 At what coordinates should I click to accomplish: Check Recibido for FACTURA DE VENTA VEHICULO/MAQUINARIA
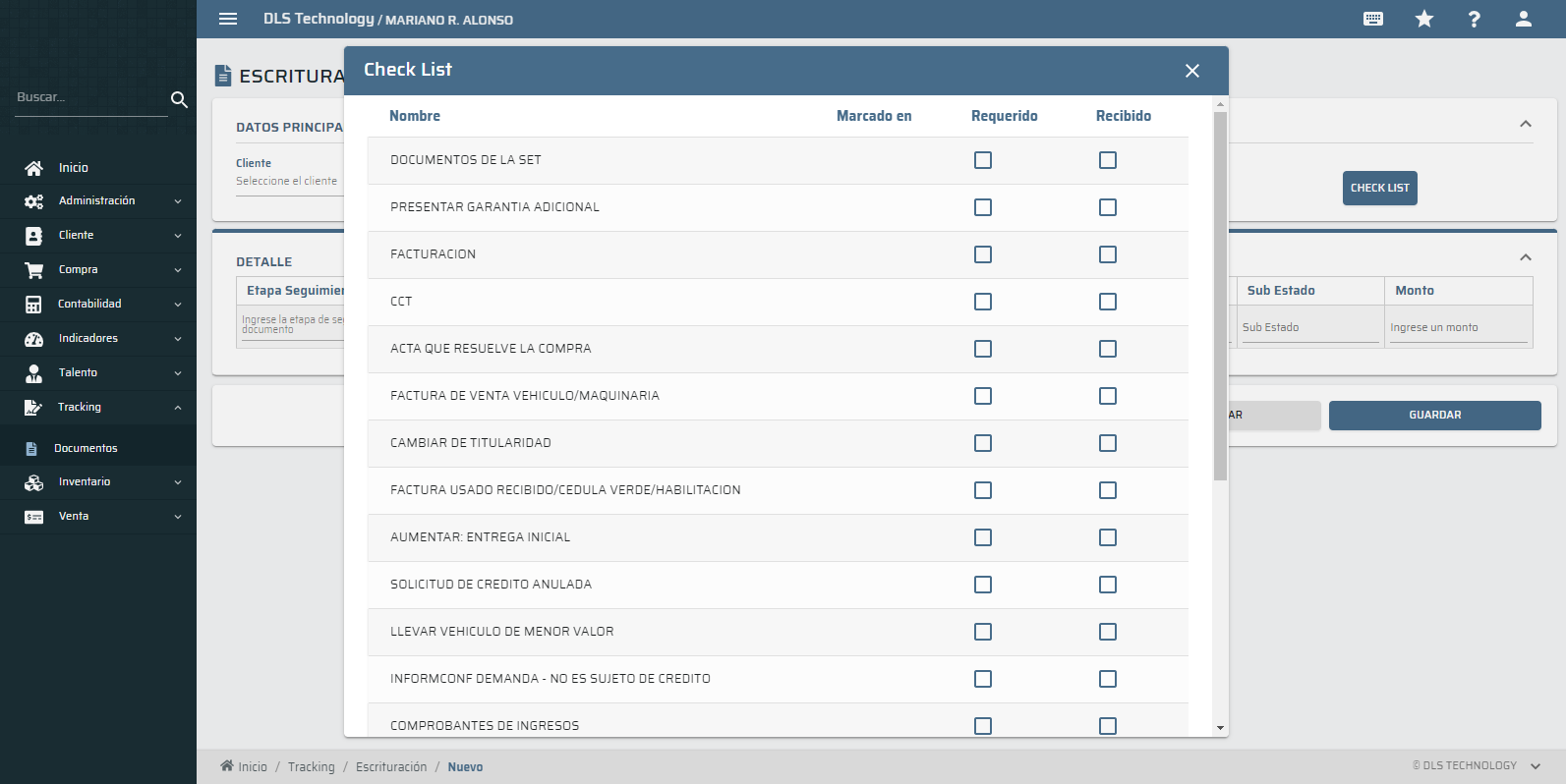coord(1108,396)
